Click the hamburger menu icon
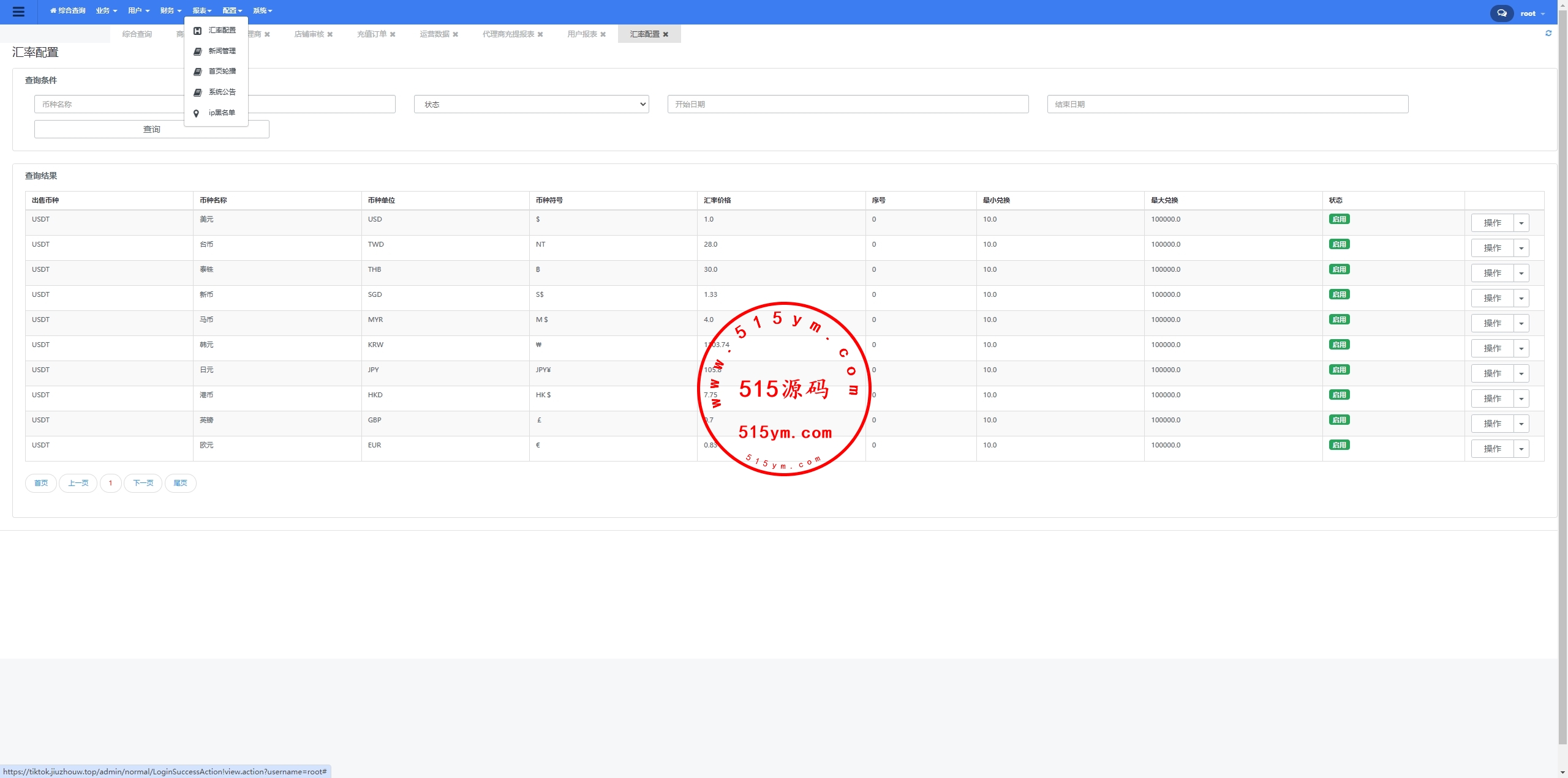1568x778 pixels. [x=18, y=12]
